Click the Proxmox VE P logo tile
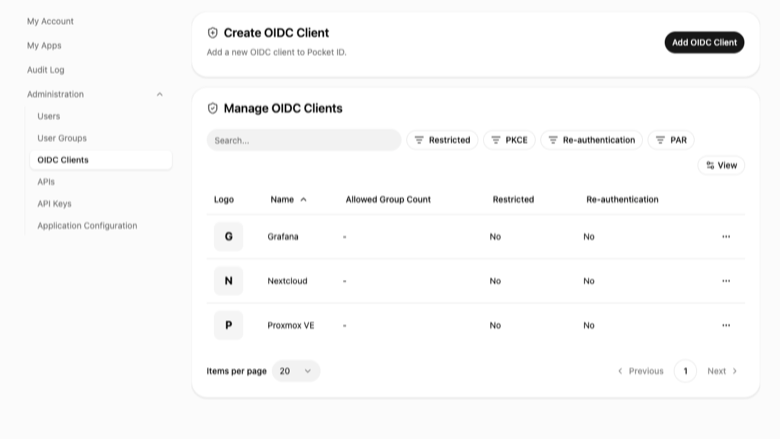This screenshot has width=780, height=439. pyautogui.click(x=228, y=325)
